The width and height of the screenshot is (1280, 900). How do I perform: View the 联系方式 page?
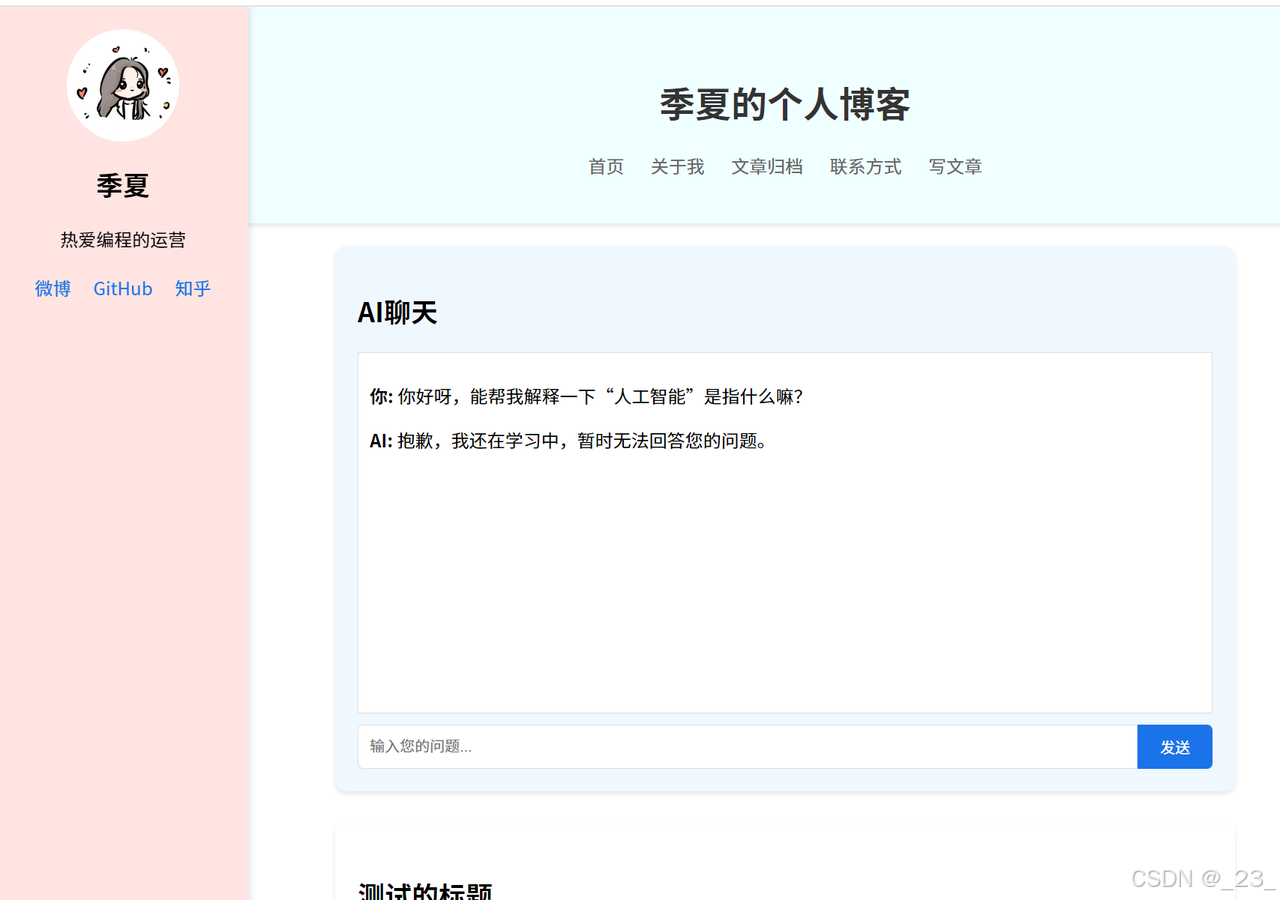(865, 166)
